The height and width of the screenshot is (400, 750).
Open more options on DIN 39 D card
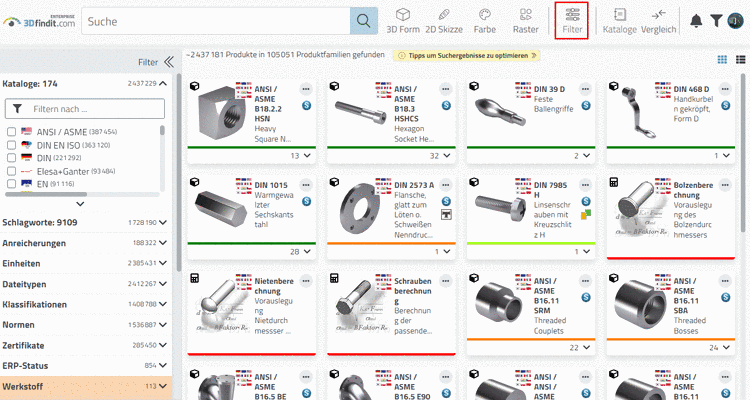pyautogui.click(x=585, y=89)
